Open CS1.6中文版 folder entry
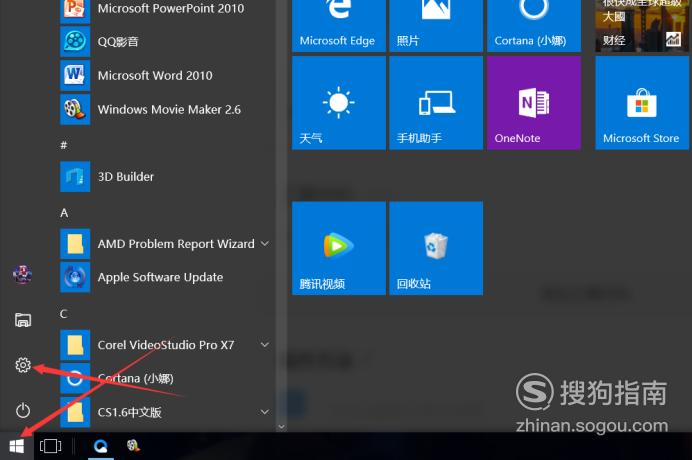Image resolution: width=692 pixels, height=460 pixels. click(x=165, y=412)
